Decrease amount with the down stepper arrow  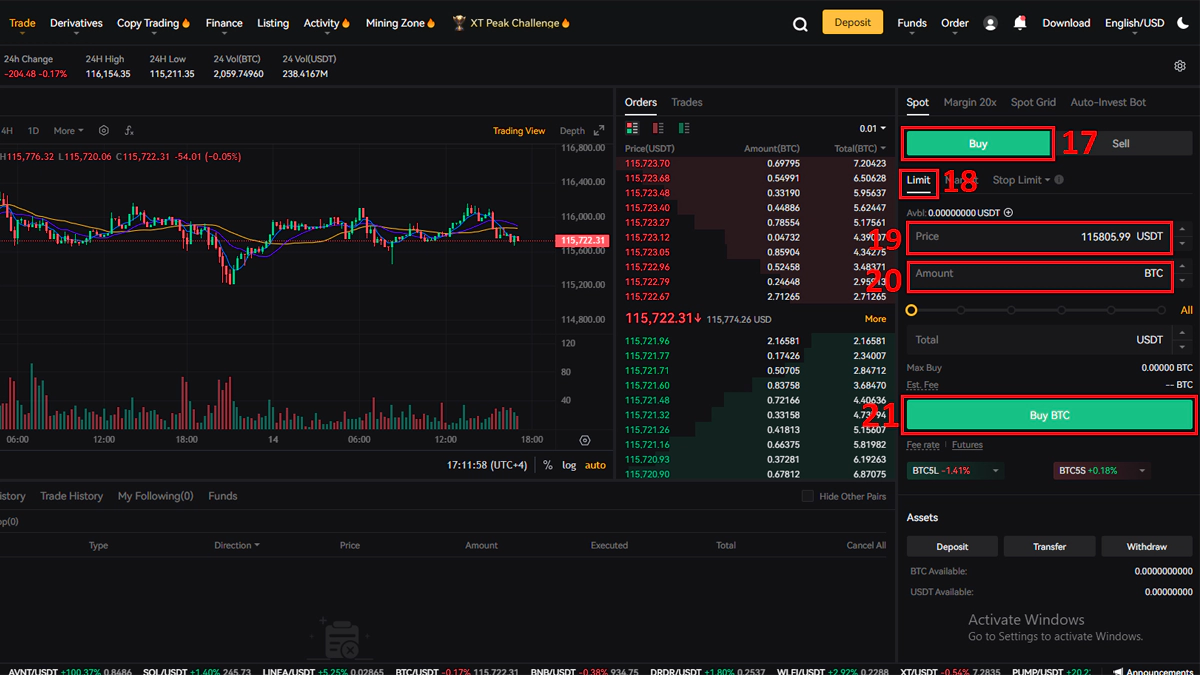point(1184,281)
